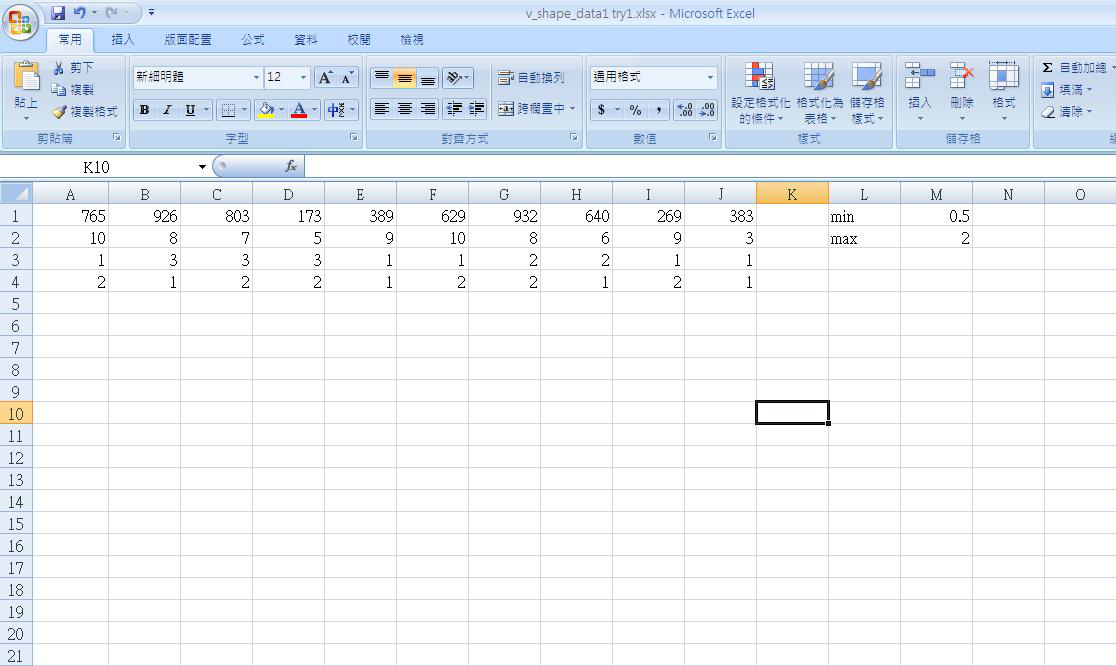Decrease indent of cell content
The width and height of the screenshot is (1116, 666).
point(454,109)
